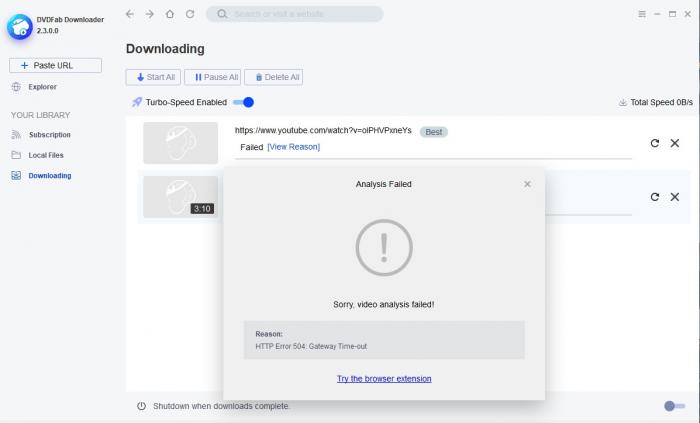700x423 pixels.
Task: Go back with the left arrow
Action: coord(130,14)
